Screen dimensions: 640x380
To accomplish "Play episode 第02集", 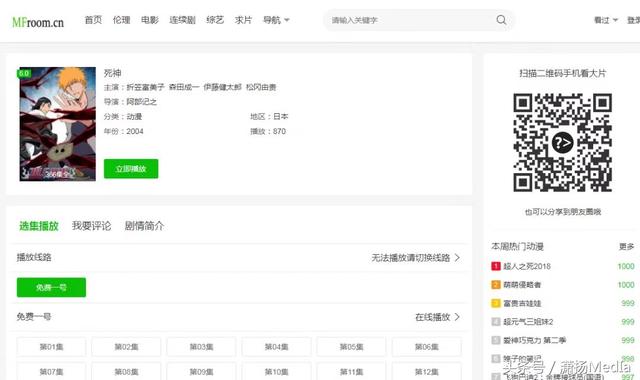I will pos(127,347).
